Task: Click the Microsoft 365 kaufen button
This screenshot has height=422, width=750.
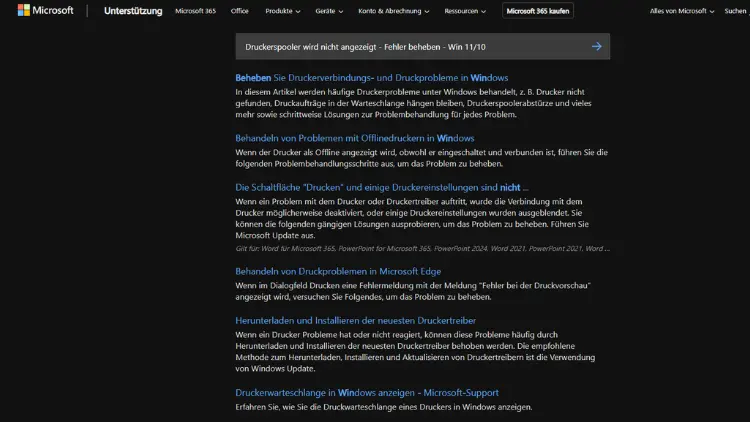Action: 538,11
